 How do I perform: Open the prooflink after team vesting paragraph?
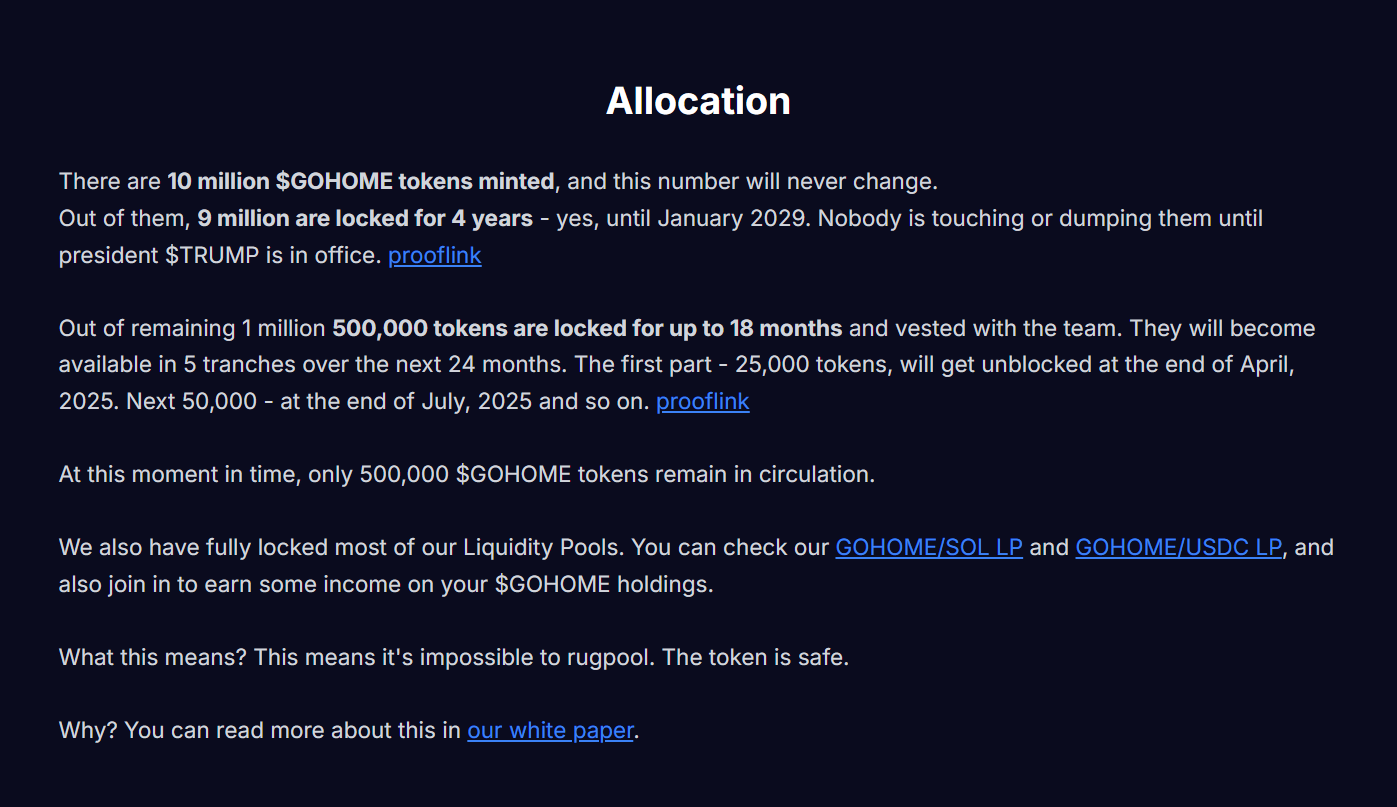tap(703, 402)
